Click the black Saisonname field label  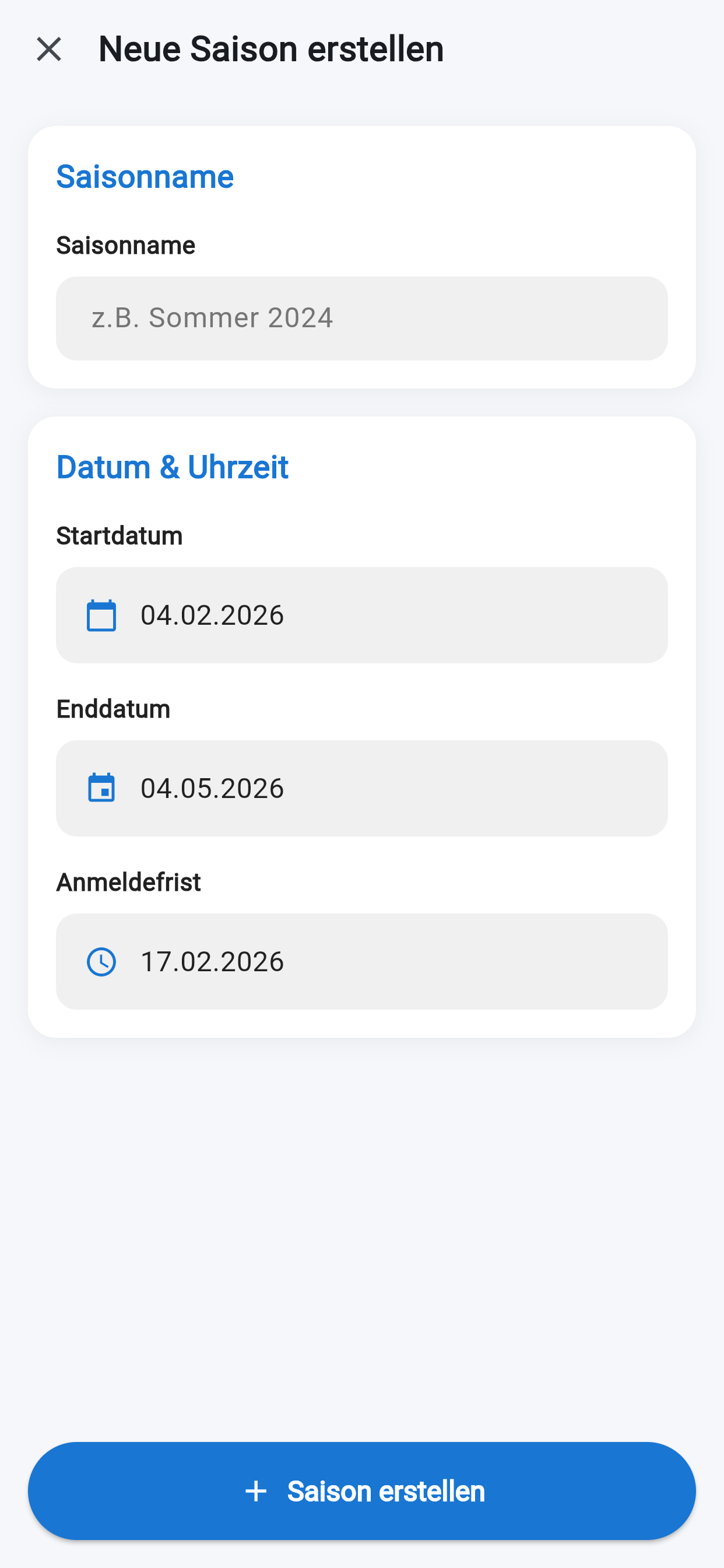(x=125, y=246)
